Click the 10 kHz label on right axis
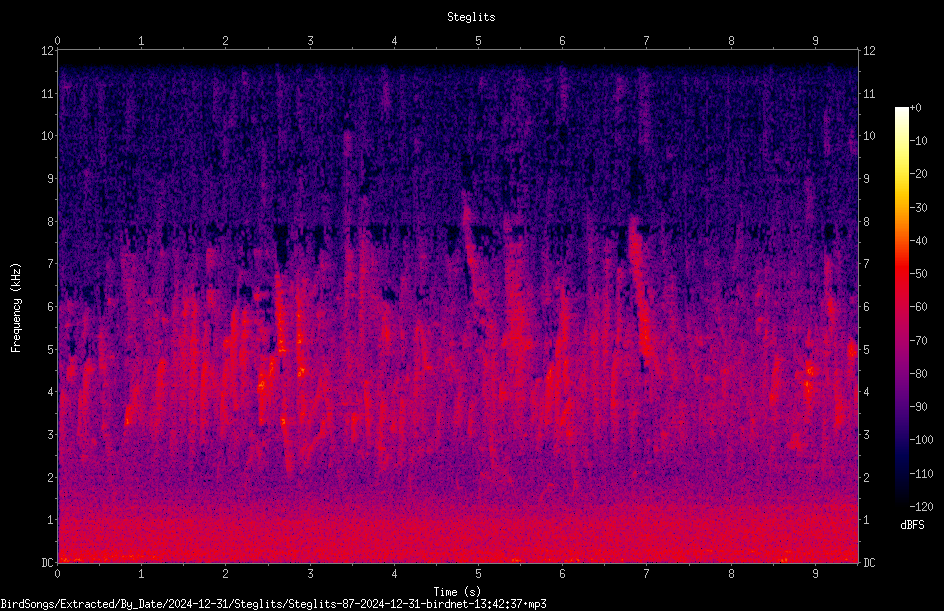Screen dimensions: 944x611 (x=869, y=136)
